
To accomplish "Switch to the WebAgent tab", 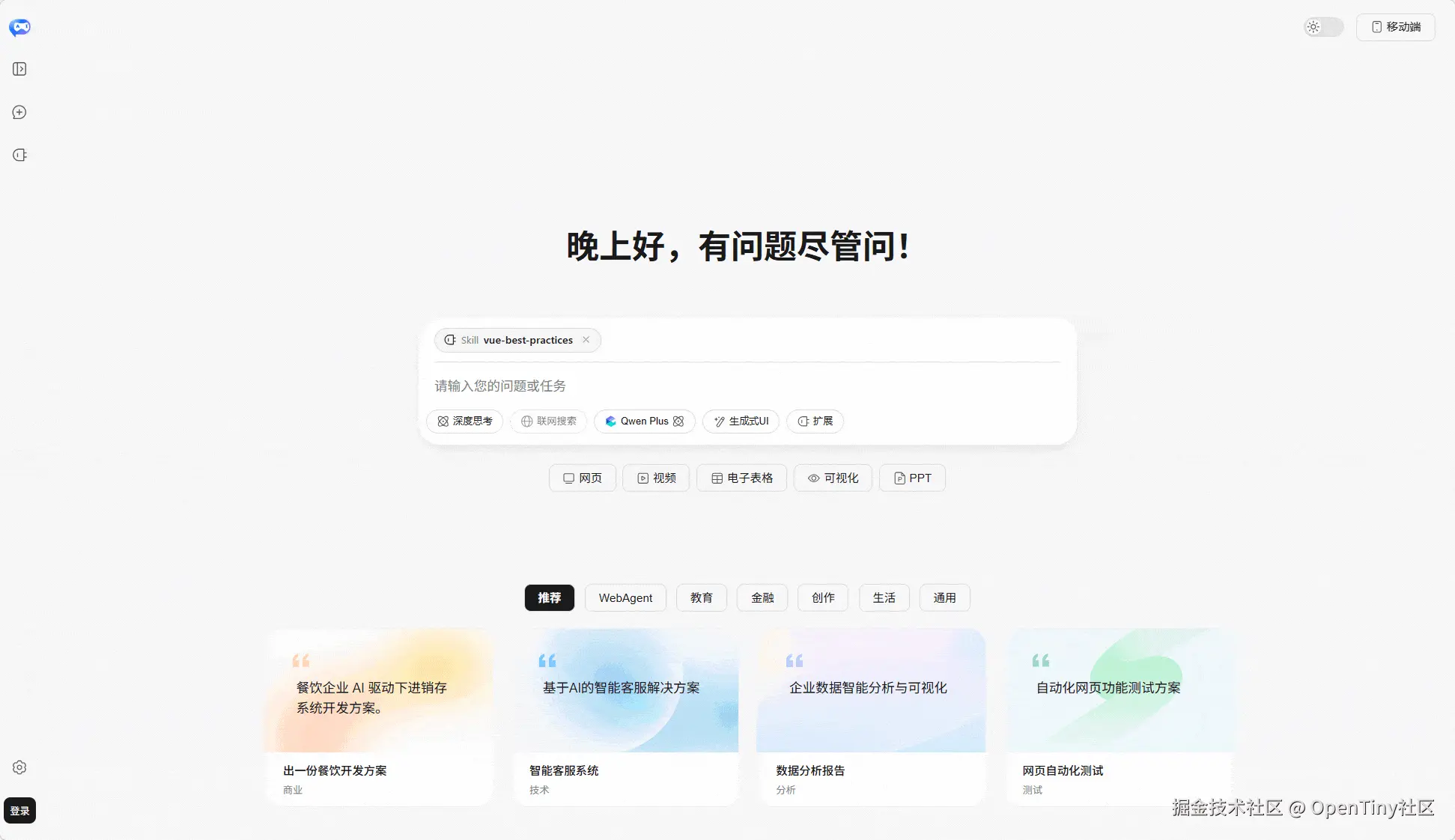I will click(x=625, y=597).
